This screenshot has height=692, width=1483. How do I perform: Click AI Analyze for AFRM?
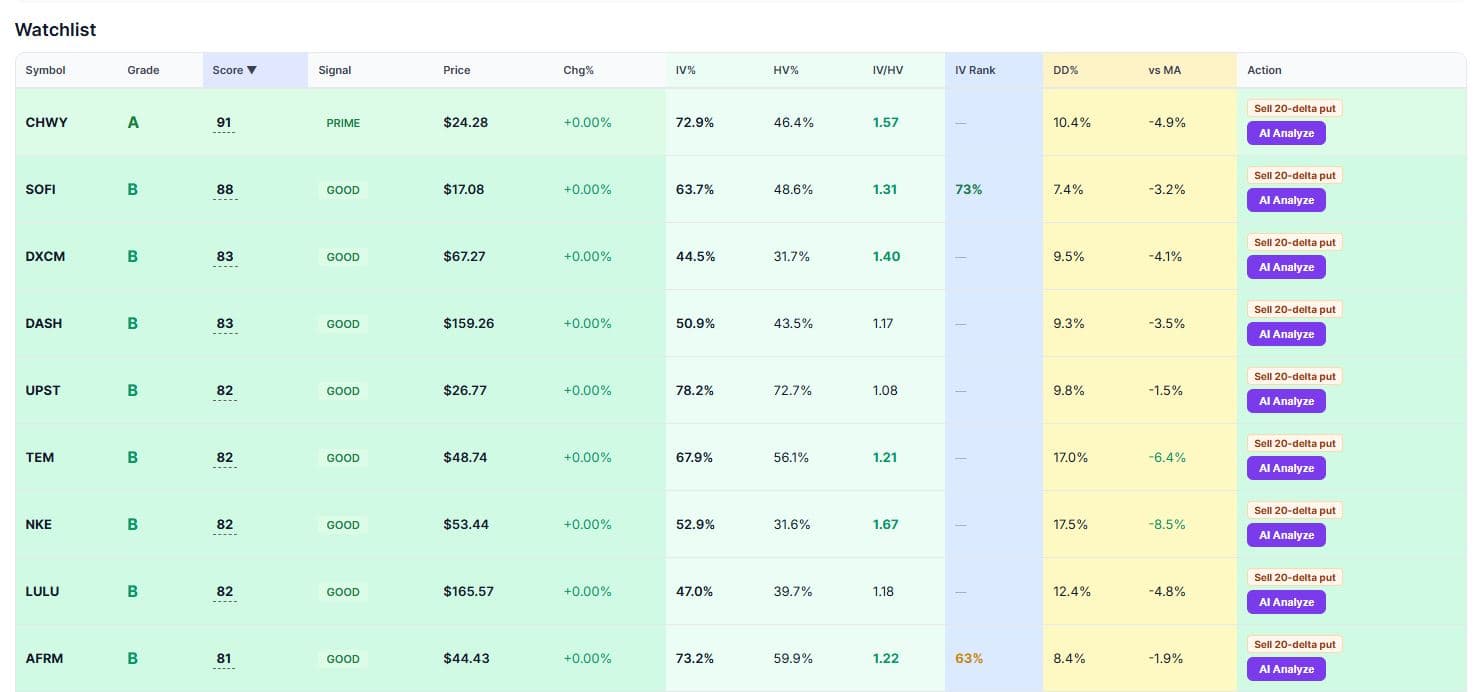1286,669
